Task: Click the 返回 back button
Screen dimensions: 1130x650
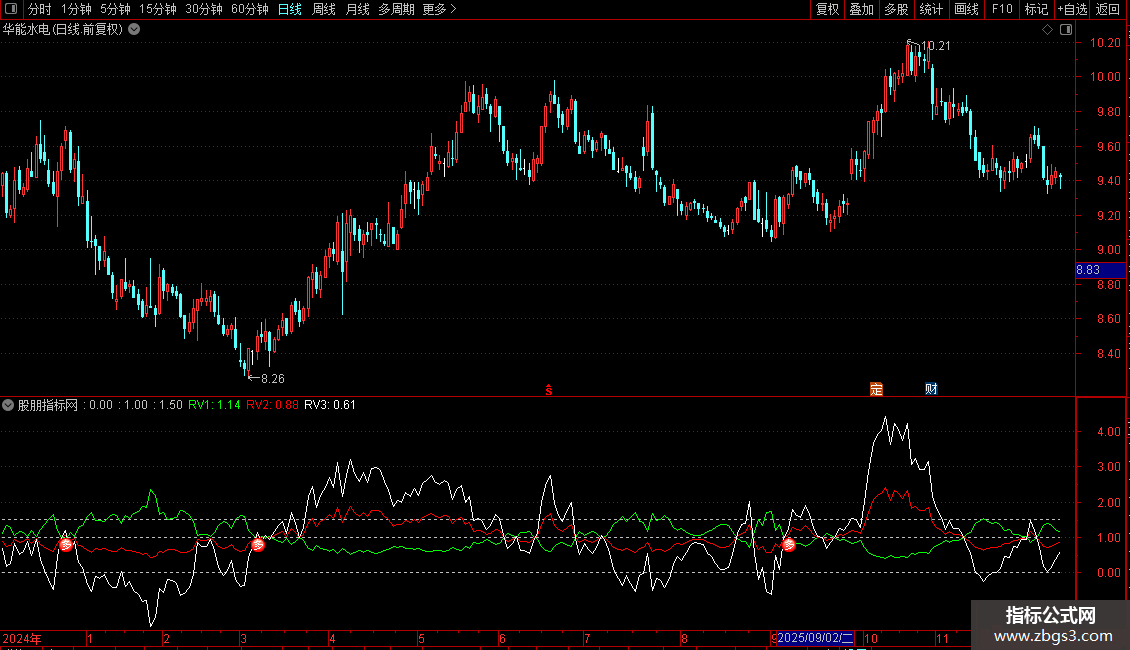Action: pyautogui.click(x=1108, y=9)
